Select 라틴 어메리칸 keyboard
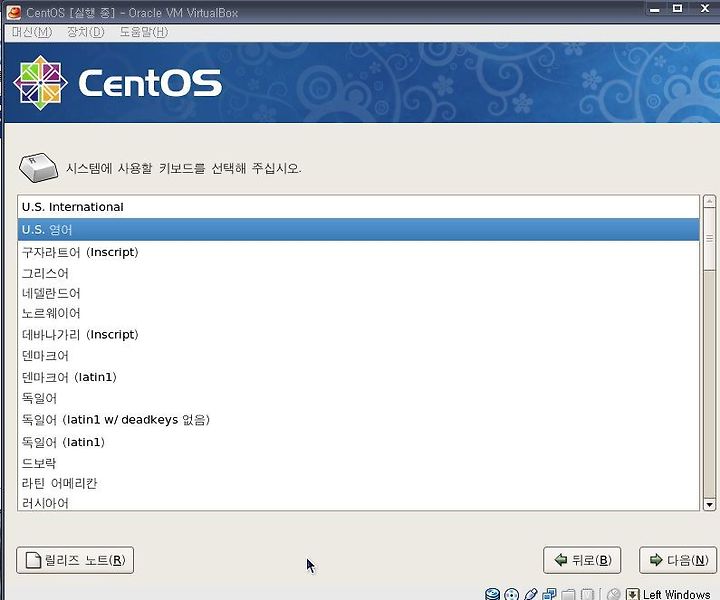720x600 pixels. point(358,483)
